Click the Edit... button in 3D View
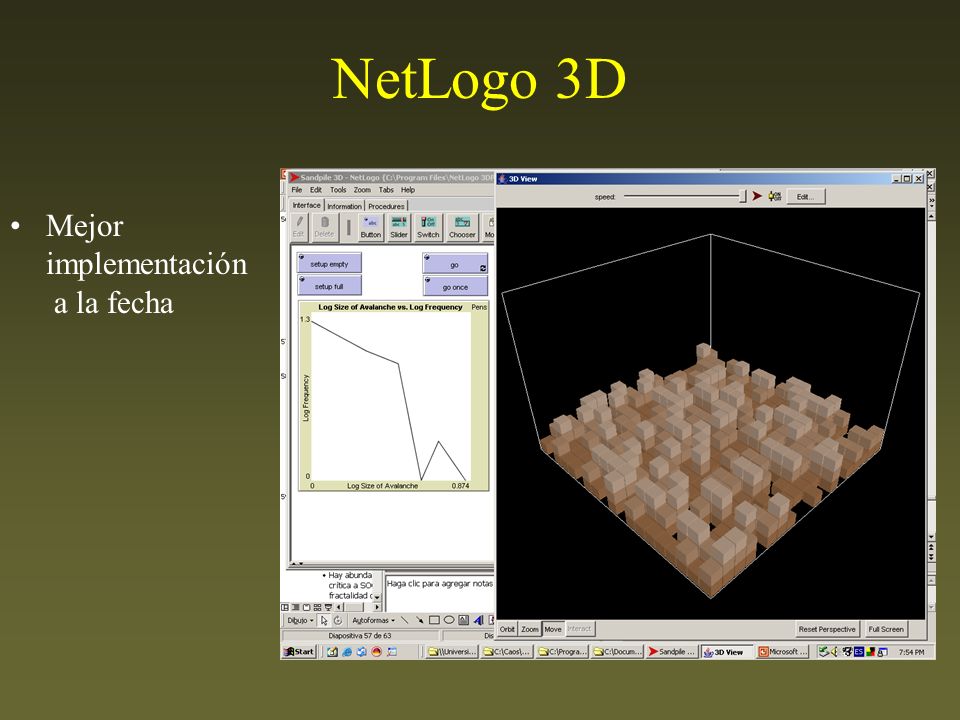The height and width of the screenshot is (720, 960). [x=806, y=197]
